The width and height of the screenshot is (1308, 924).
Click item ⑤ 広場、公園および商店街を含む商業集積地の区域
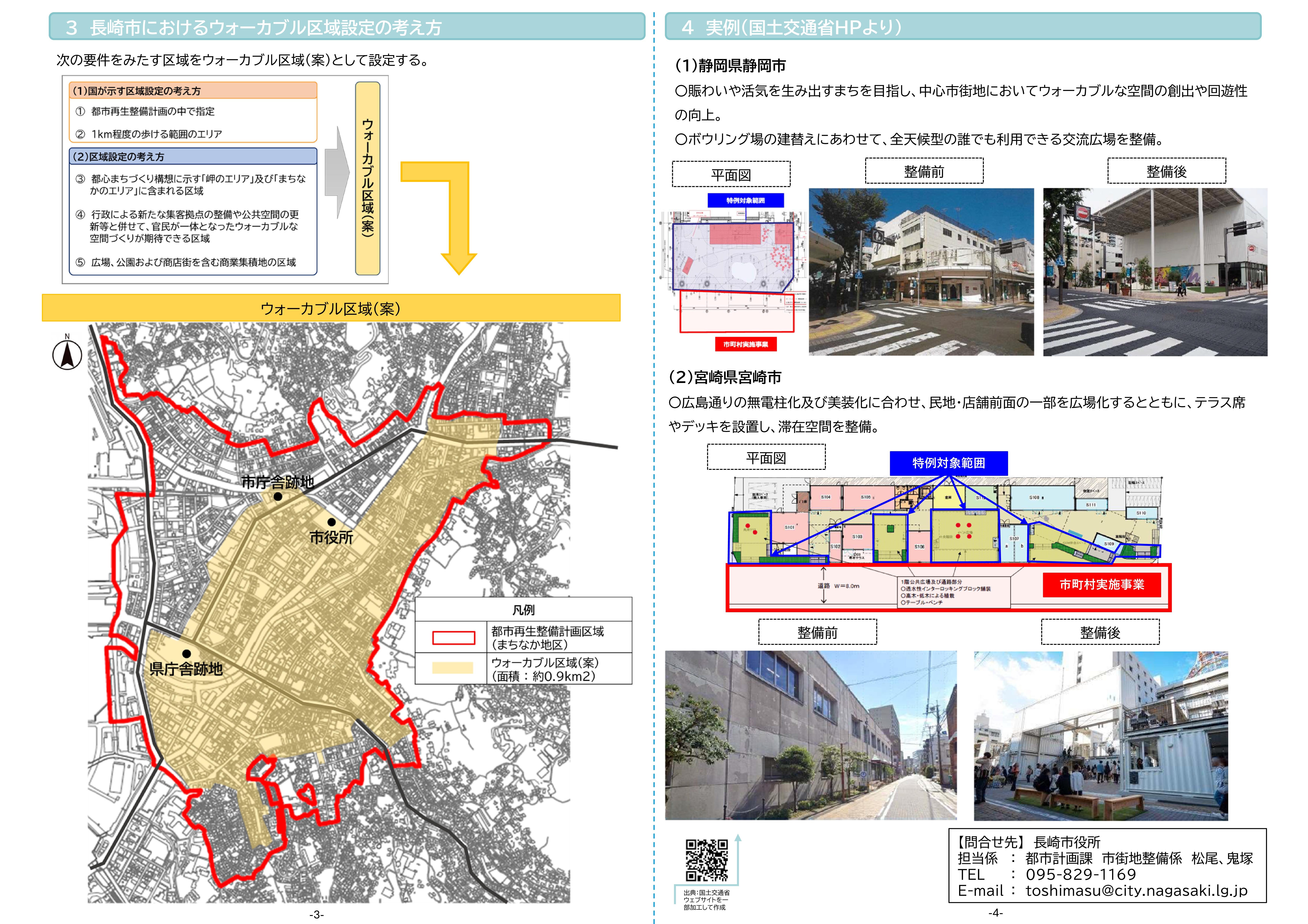point(186,263)
